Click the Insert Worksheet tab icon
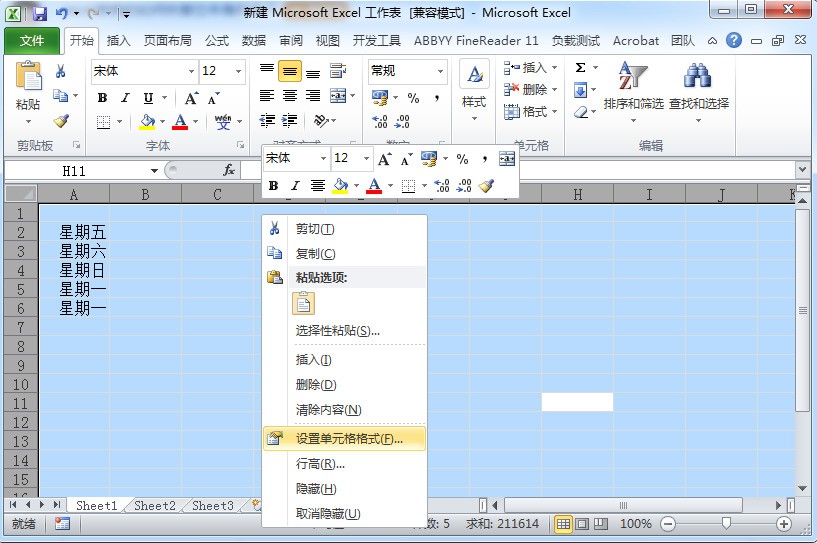This screenshot has height=543, width=817. [x=255, y=504]
